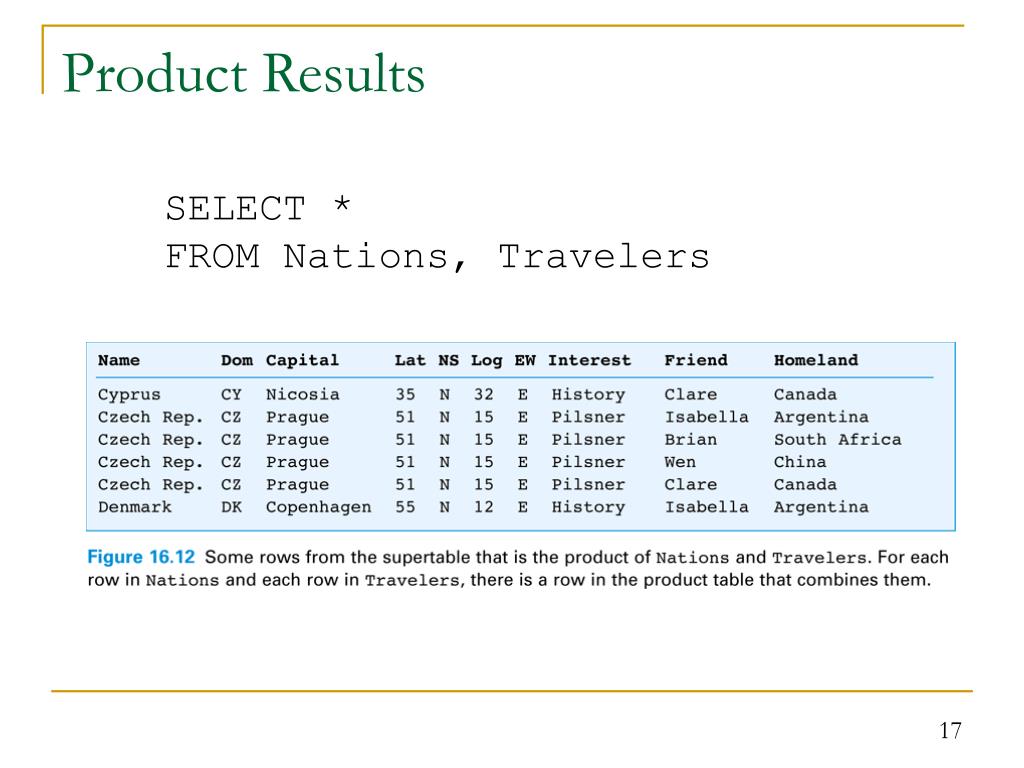Viewport: 1024px width, 768px height.
Task: Select the SELECT * query line
Action: tap(258, 209)
